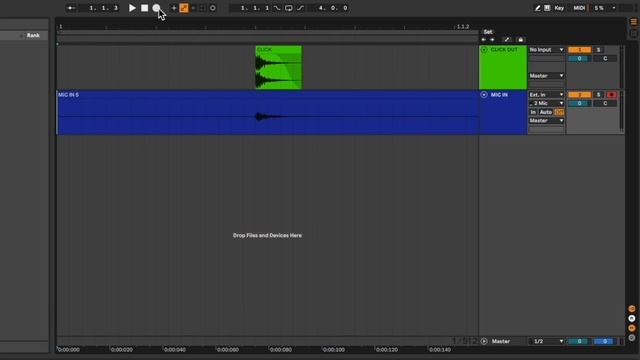
Task: Toggle the Loop switch
Action: (289, 8)
